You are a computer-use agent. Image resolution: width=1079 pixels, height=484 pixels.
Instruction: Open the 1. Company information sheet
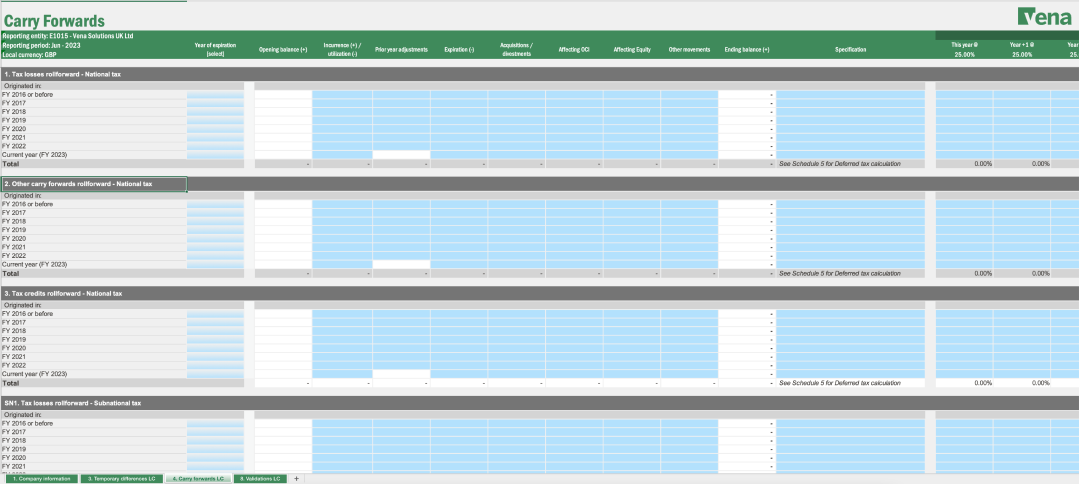(41, 478)
